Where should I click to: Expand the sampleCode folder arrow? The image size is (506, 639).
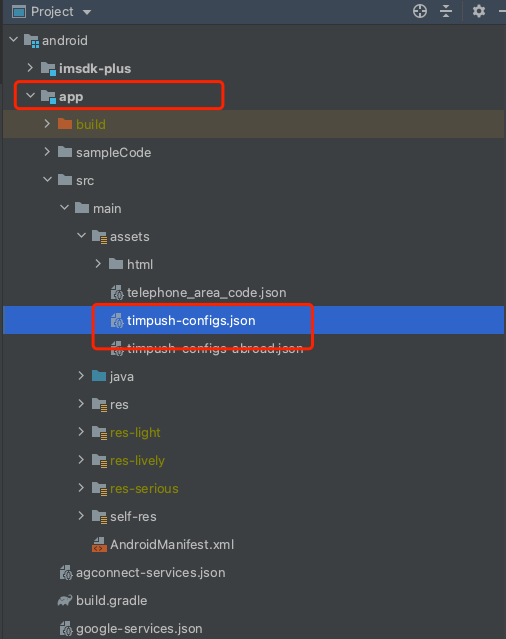(x=47, y=152)
